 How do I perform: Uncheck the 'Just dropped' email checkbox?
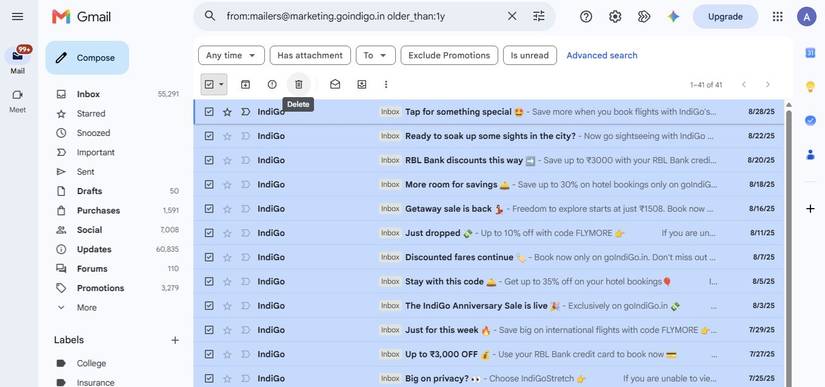point(209,233)
